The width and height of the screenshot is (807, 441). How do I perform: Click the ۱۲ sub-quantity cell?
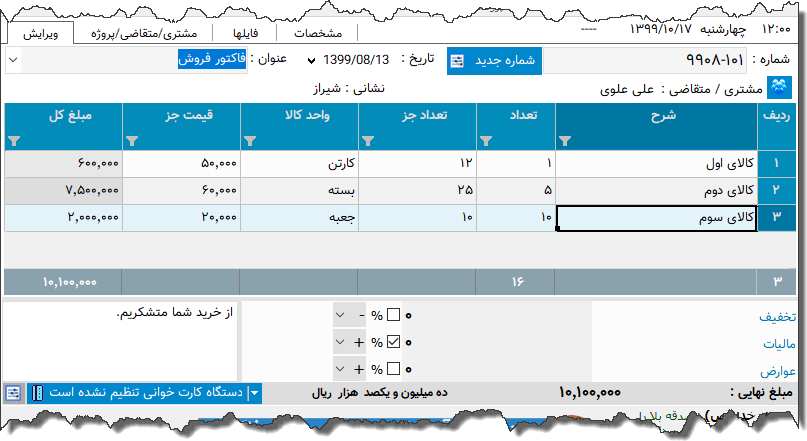point(417,164)
